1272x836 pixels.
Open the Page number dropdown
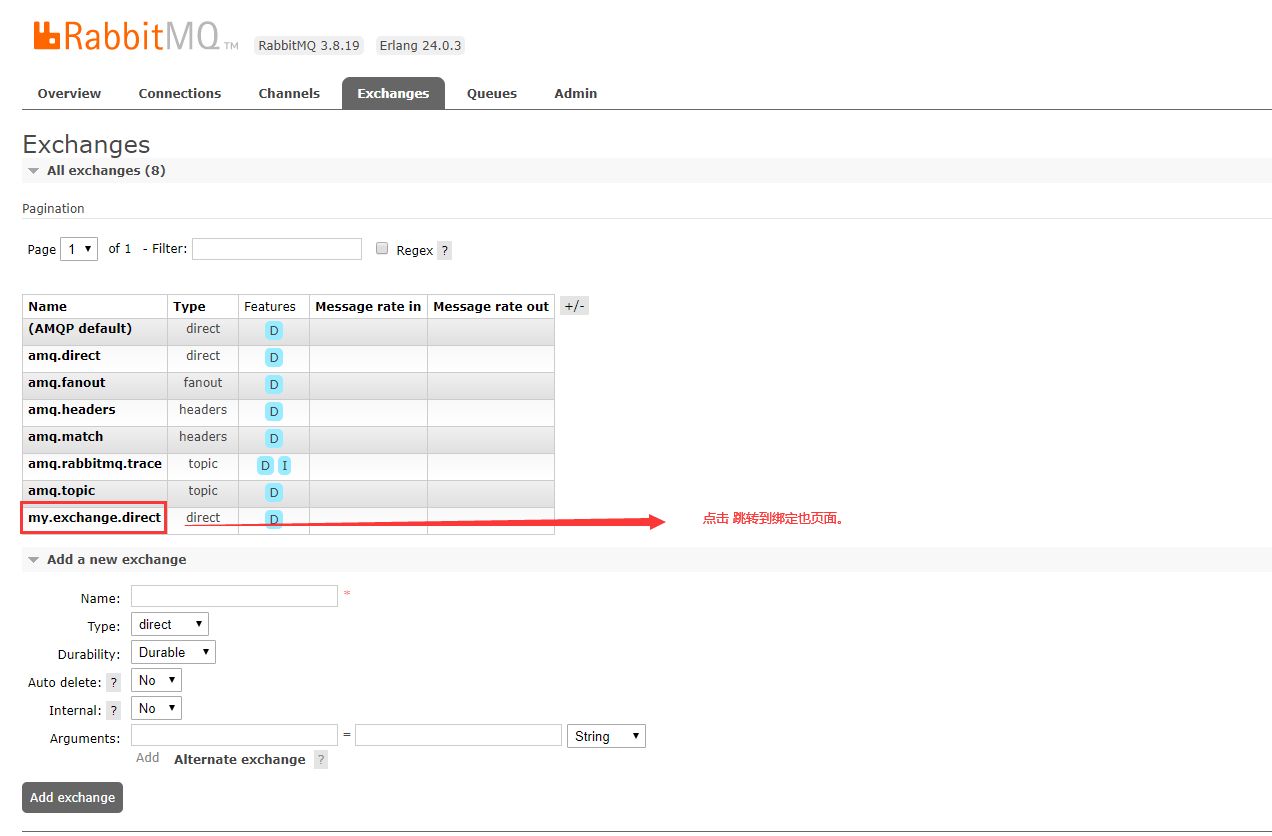[x=79, y=249]
